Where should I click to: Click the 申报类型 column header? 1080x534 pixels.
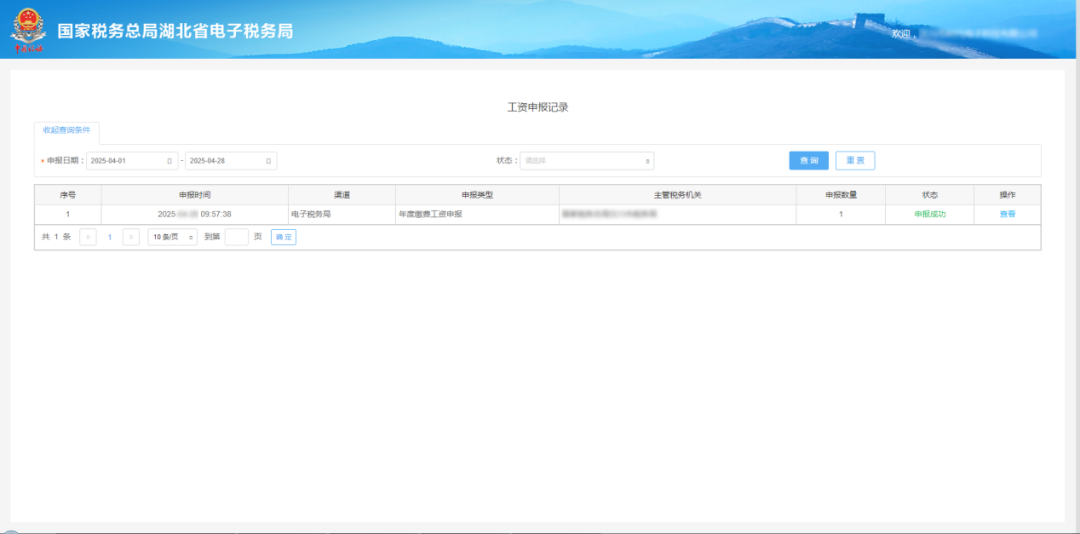[x=477, y=194]
